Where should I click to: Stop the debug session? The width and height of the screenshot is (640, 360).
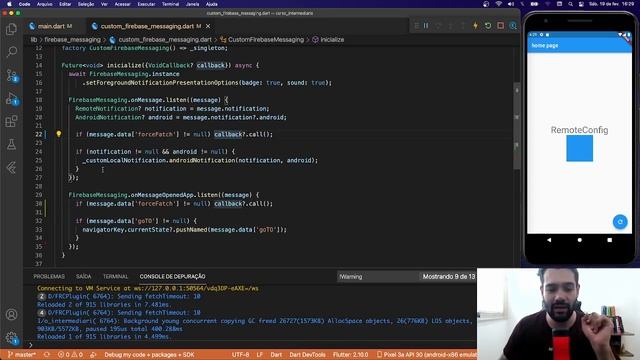pyautogui.click(x=500, y=26)
